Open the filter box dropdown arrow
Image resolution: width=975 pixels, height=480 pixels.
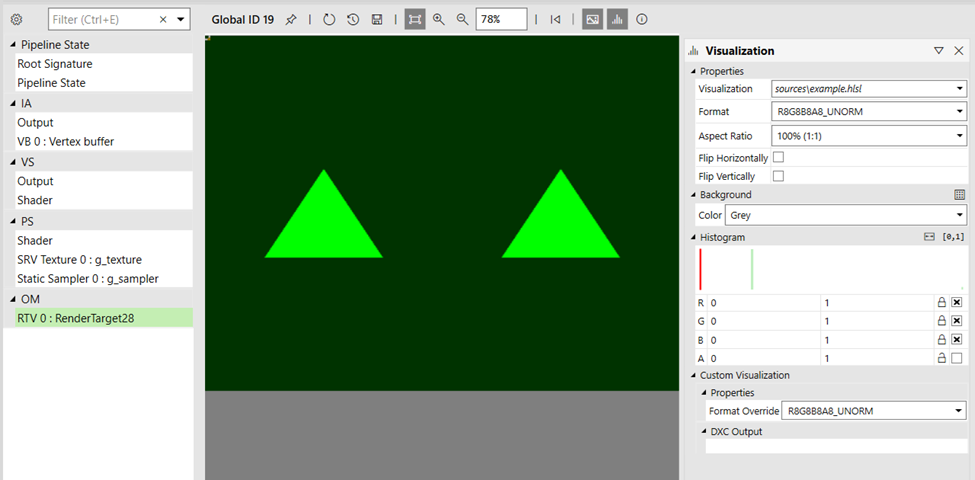point(181,20)
